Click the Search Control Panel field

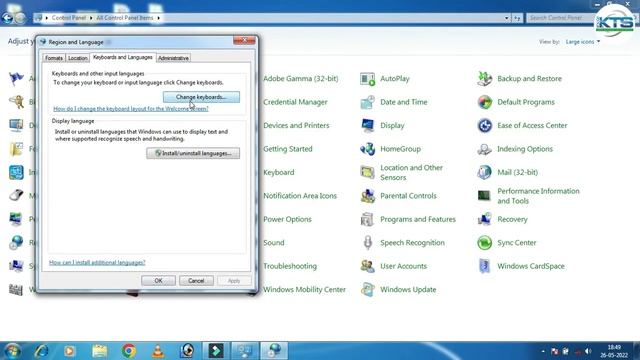561,18
